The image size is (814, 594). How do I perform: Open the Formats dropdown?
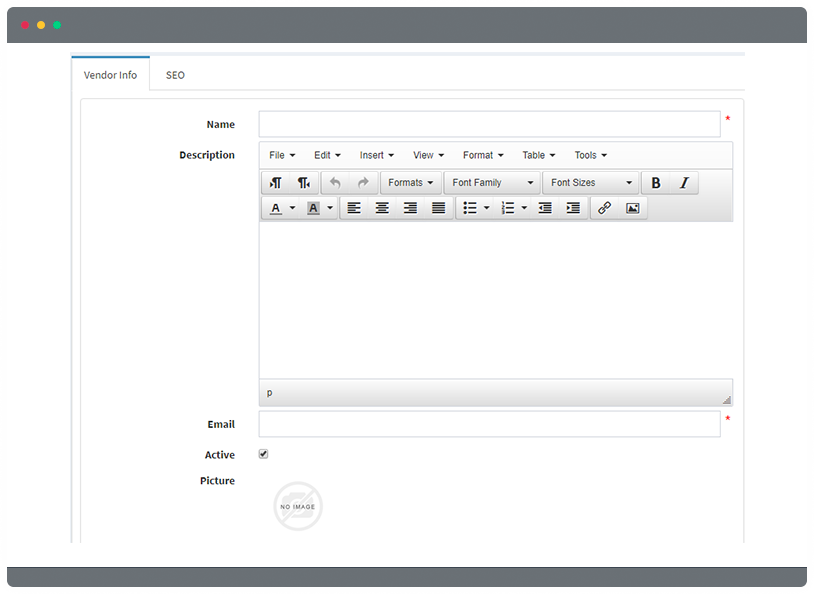tap(411, 183)
